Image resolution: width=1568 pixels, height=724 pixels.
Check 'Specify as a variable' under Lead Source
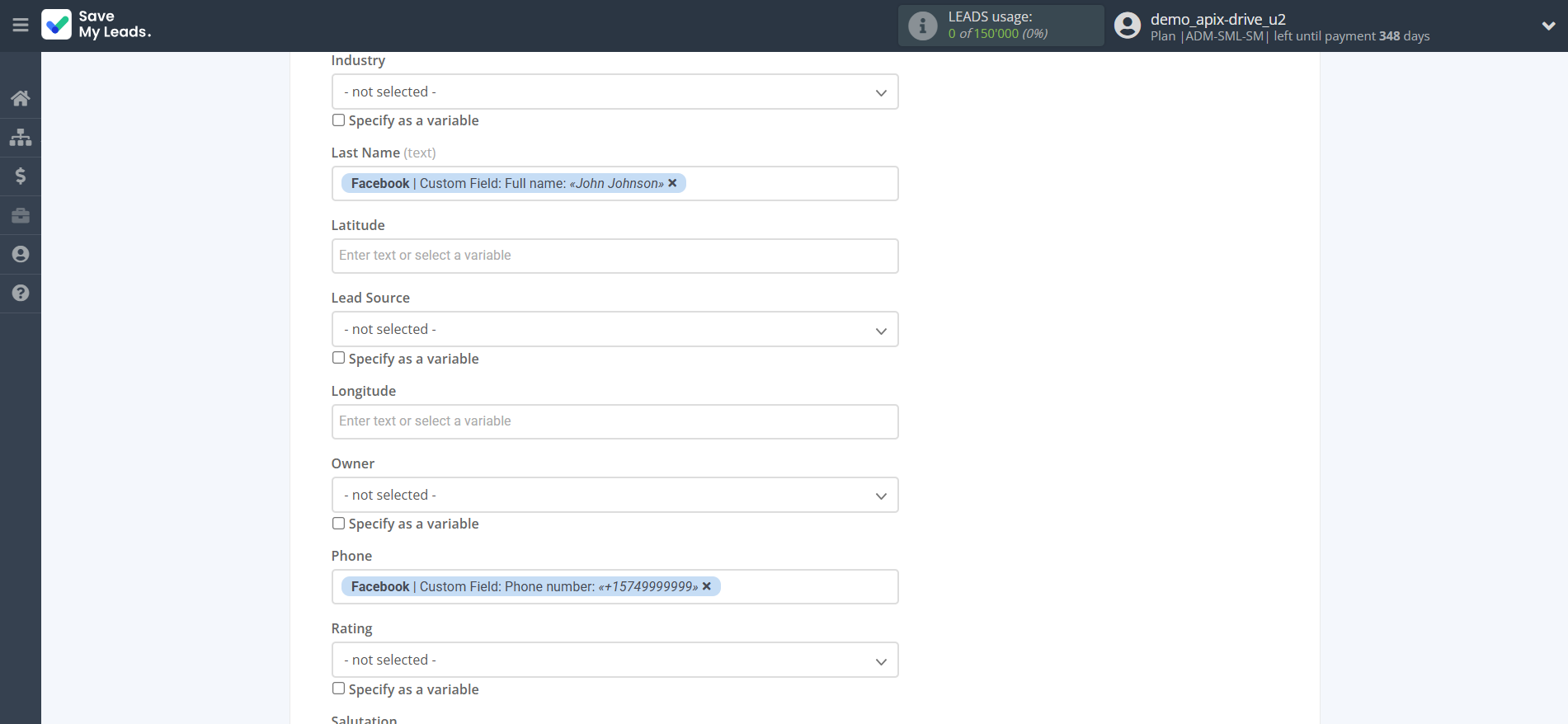click(x=338, y=358)
